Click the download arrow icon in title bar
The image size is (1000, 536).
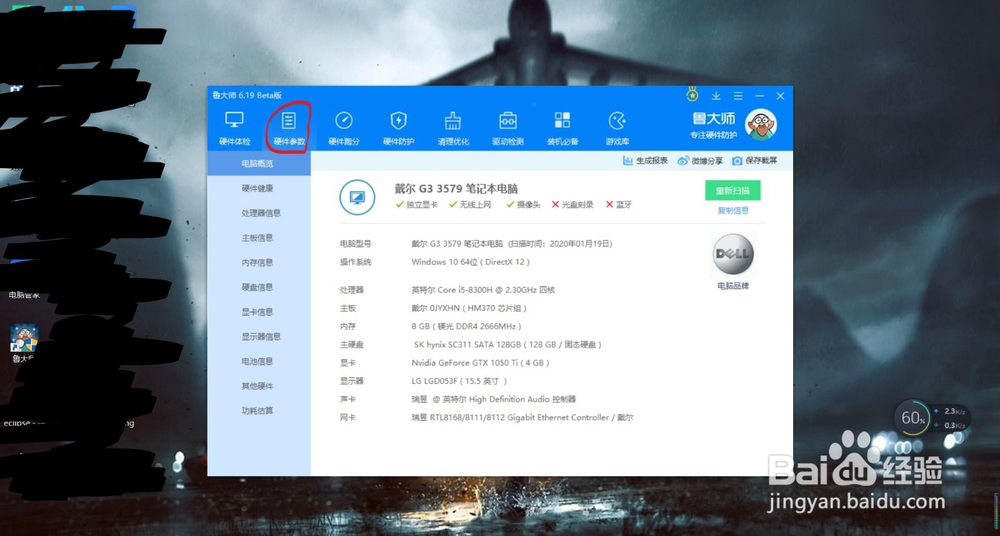tap(716, 96)
